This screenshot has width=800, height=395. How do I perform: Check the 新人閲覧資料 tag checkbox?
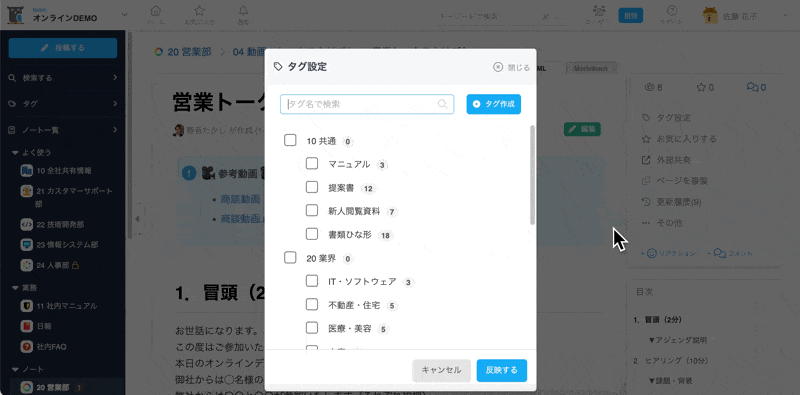(x=312, y=211)
